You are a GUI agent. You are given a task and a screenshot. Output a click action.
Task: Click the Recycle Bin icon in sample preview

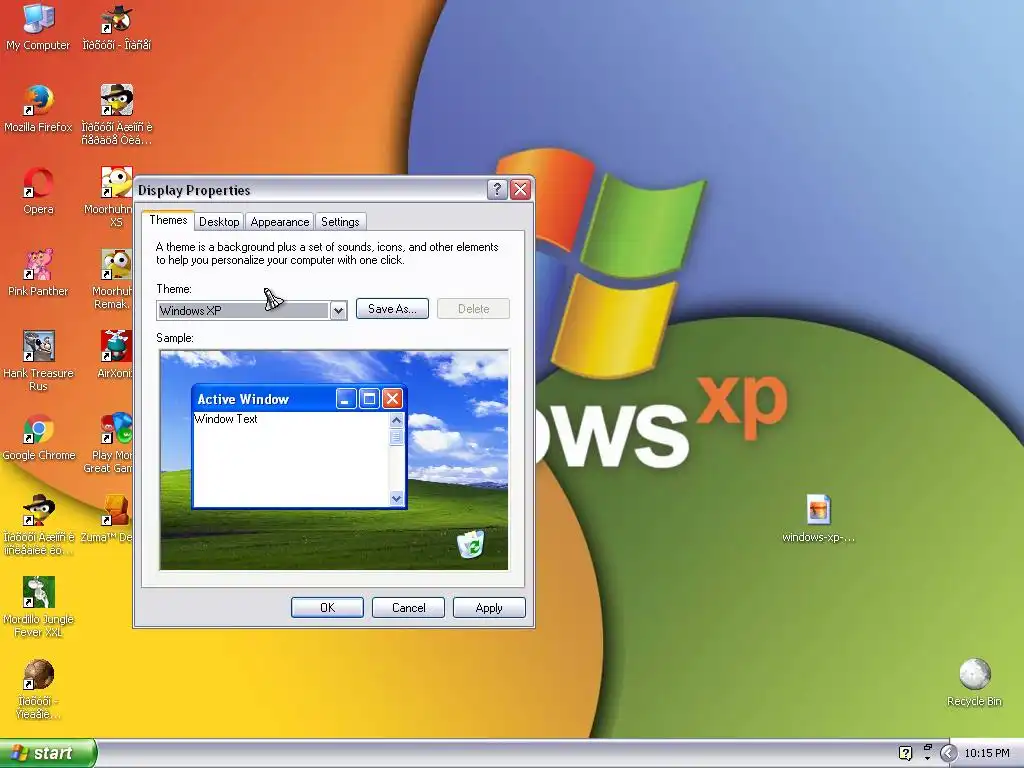(471, 544)
